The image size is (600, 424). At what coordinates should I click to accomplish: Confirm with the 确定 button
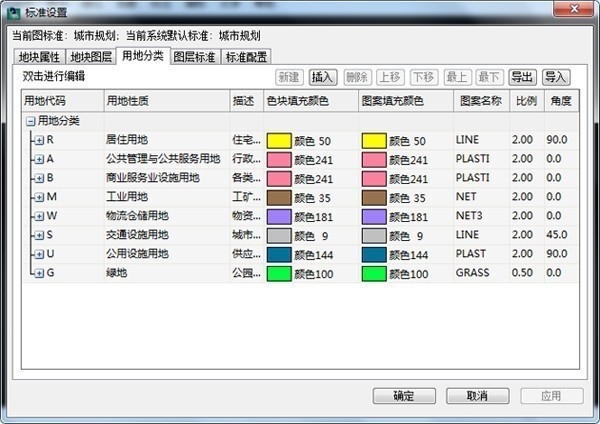pos(404,396)
